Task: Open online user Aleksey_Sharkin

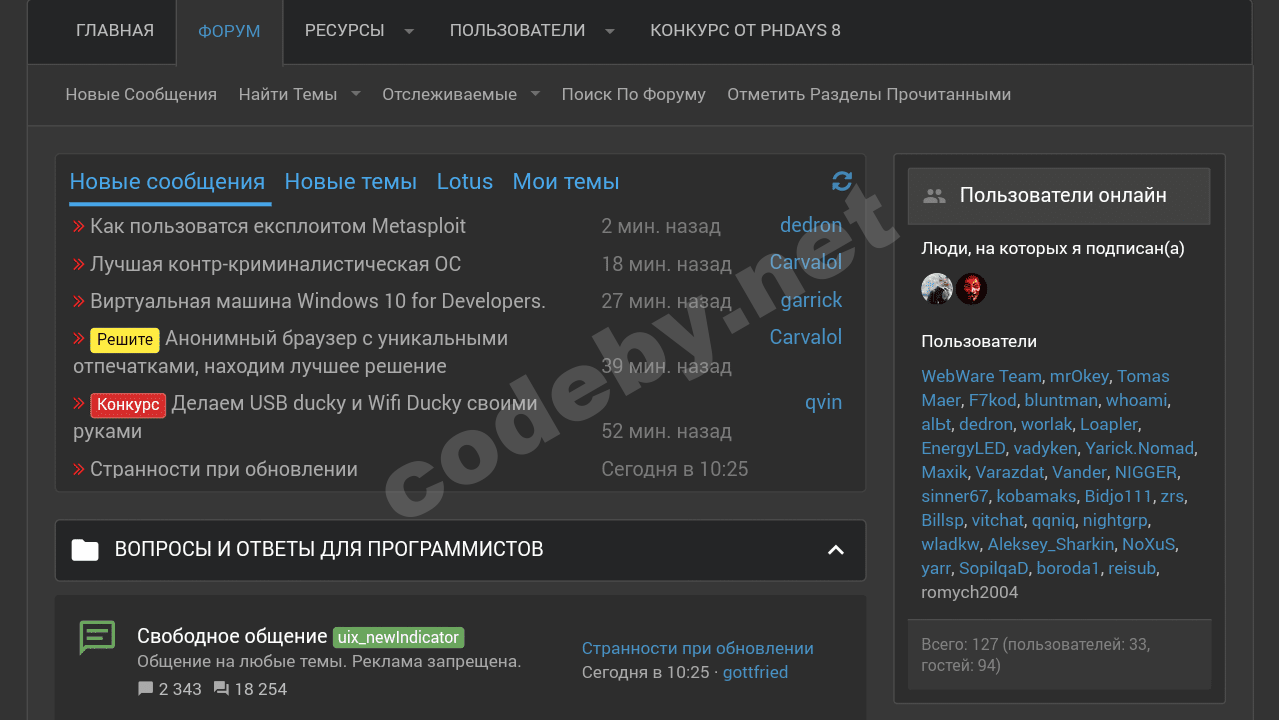Action: [1050, 544]
